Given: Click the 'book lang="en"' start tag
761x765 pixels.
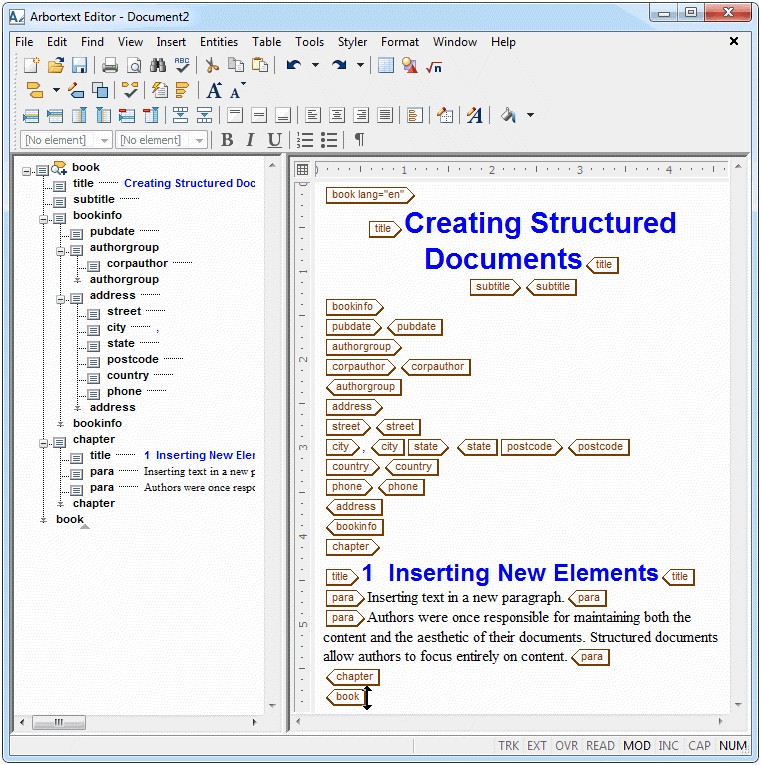Looking at the screenshot, I should tap(370, 195).
